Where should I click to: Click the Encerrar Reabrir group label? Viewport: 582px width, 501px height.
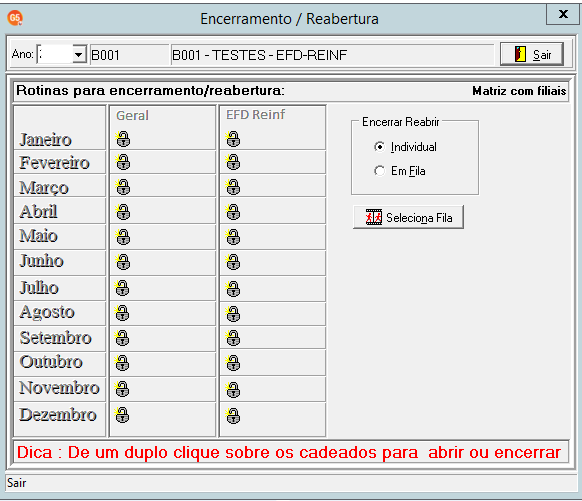400,122
